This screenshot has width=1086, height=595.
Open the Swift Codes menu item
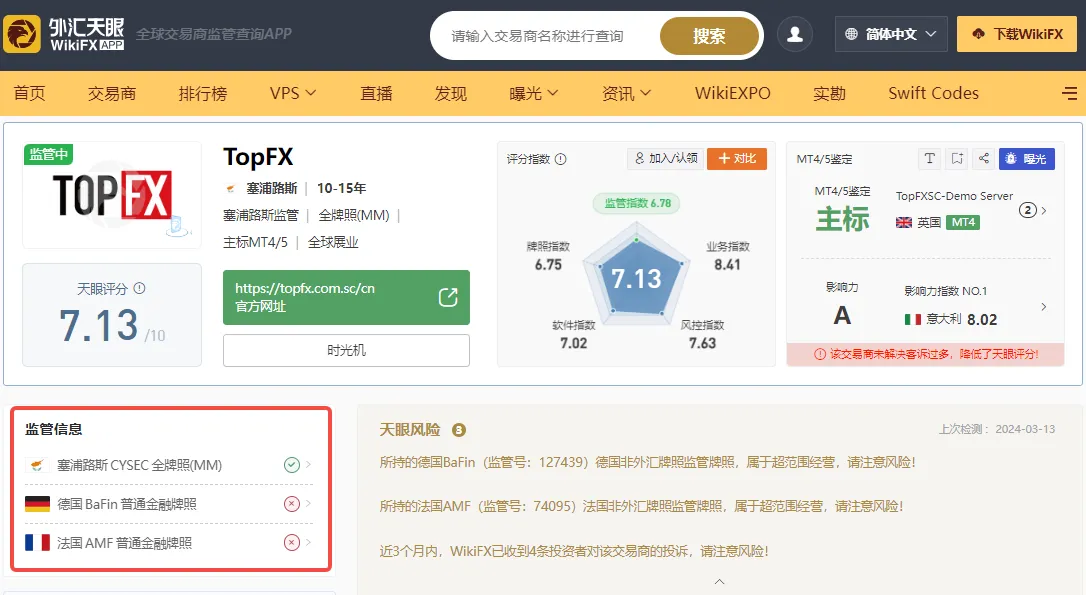click(x=934, y=93)
